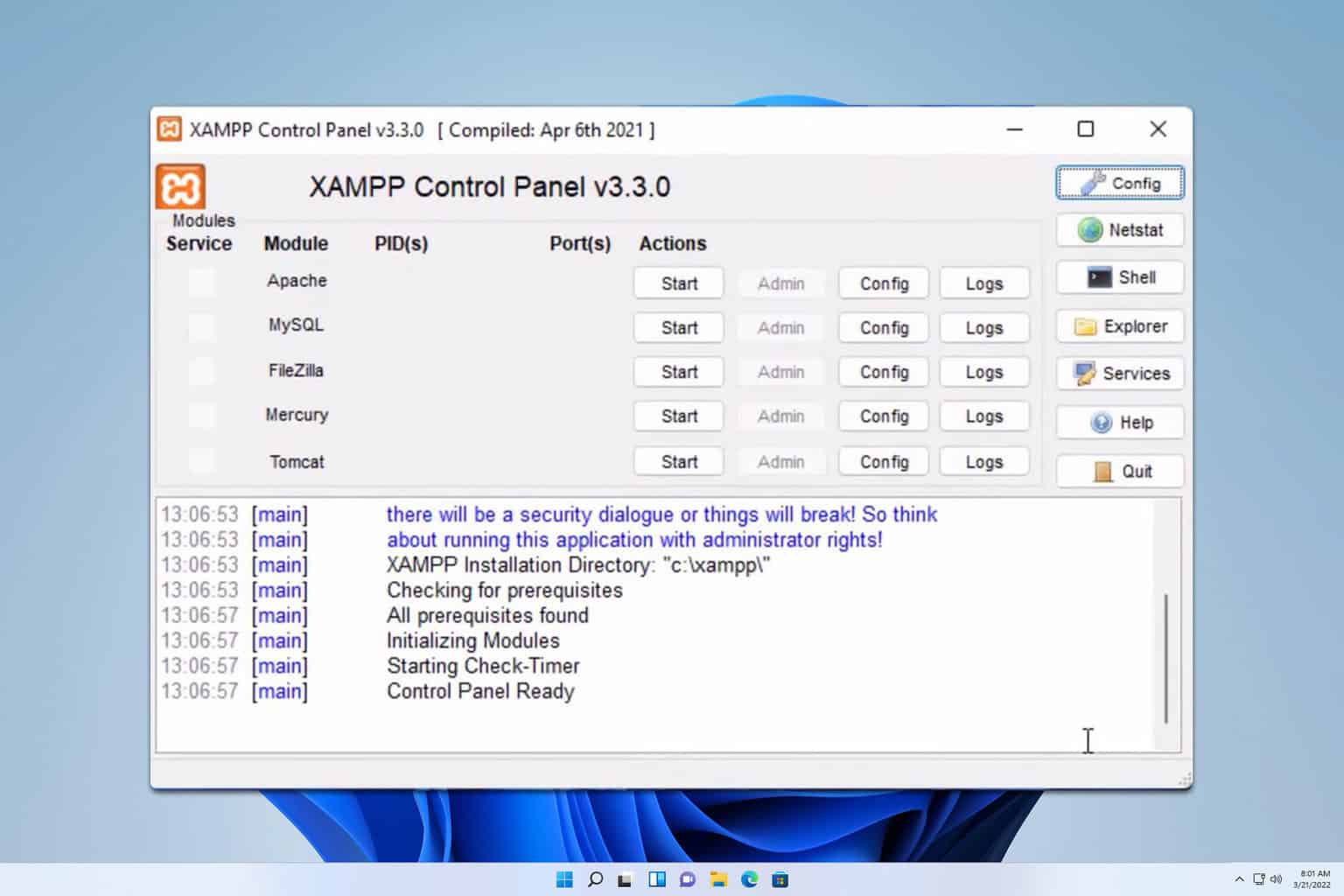Image resolution: width=1344 pixels, height=896 pixels.
Task: Toggle the Mercury service checkbox
Action: [x=201, y=415]
